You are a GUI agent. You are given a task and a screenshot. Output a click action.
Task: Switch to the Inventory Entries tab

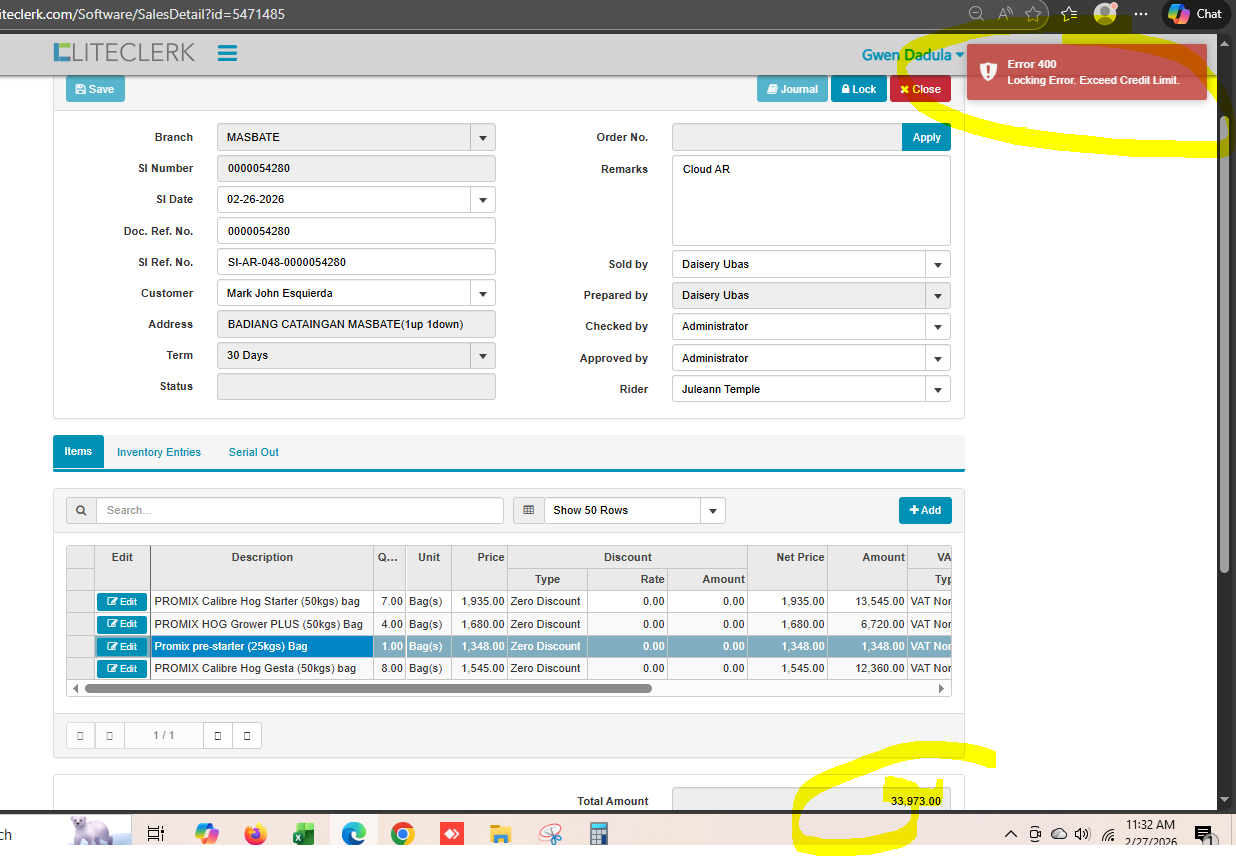(x=159, y=452)
